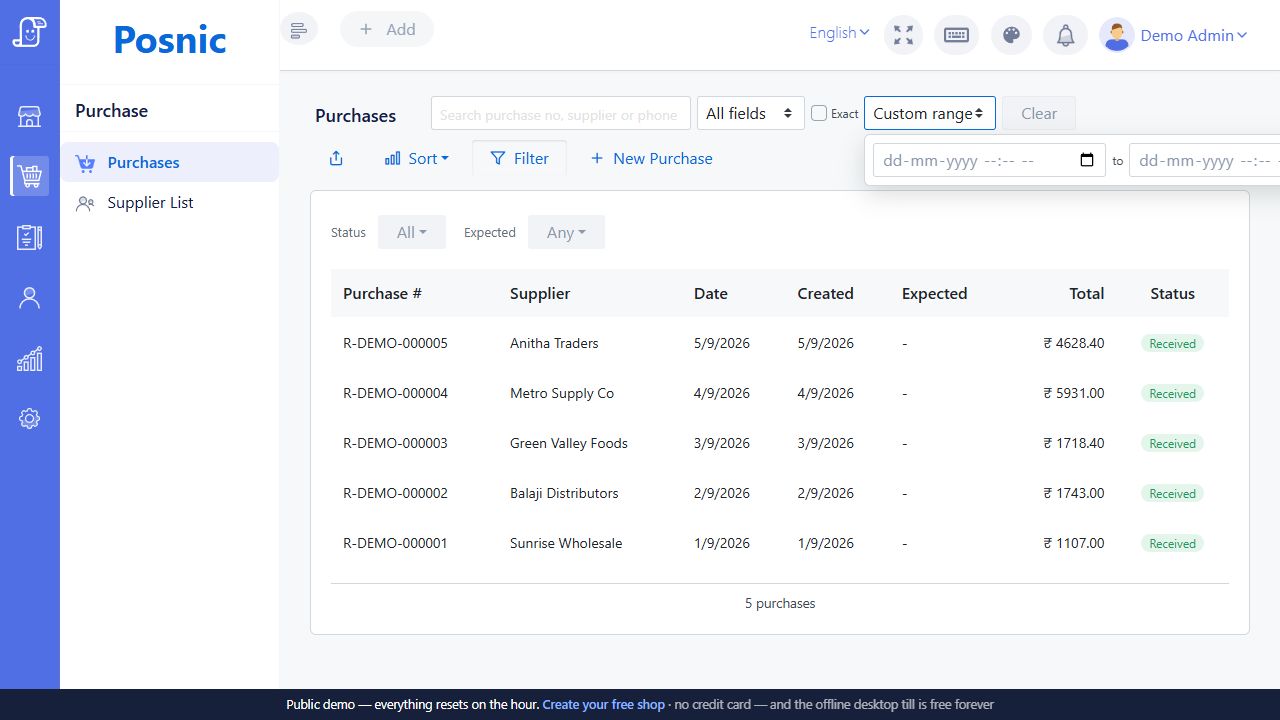The image size is (1280, 720).
Task: Click the Clear button
Action: 1039,113
